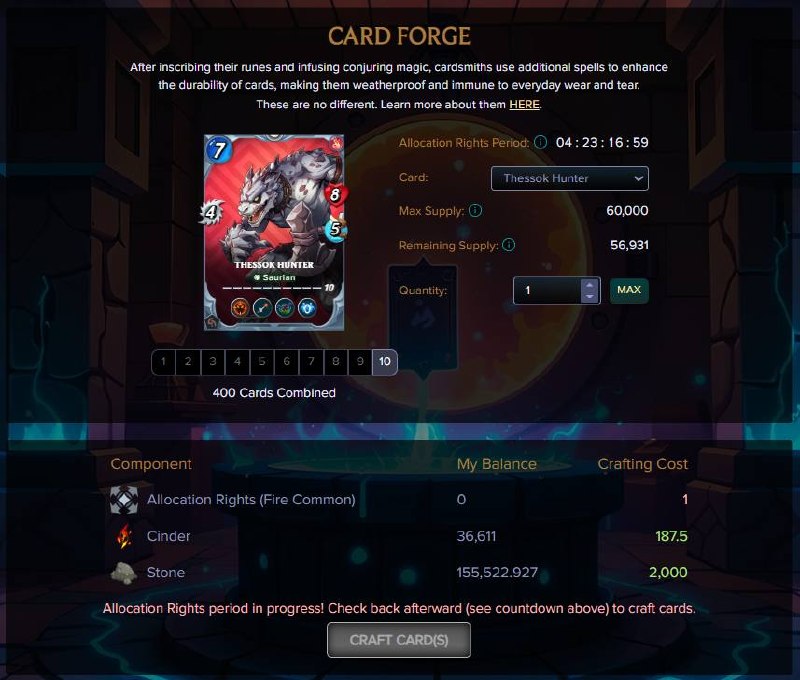The image size is (800, 680).
Task: Increase quantity with the up stepper arrow
Action: click(x=590, y=285)
